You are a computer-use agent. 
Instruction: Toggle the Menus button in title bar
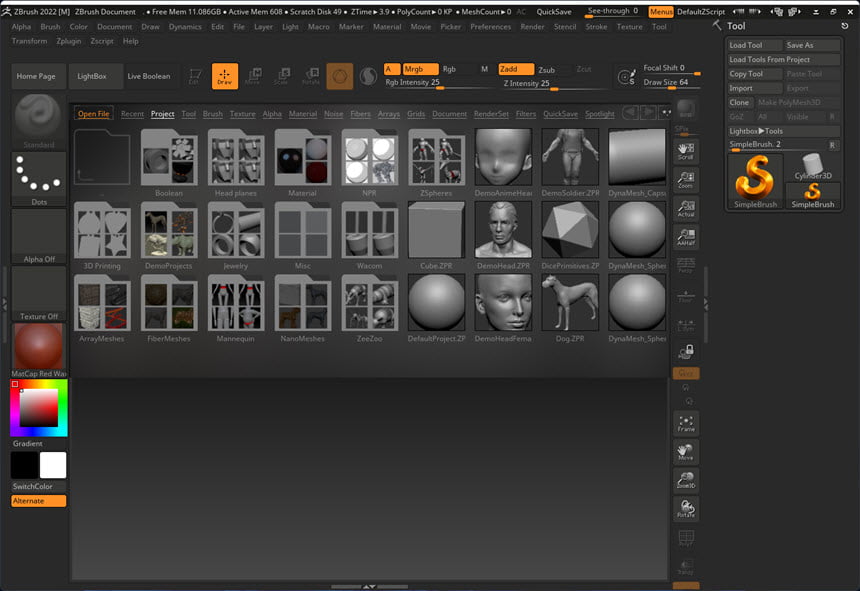[661, 12]
